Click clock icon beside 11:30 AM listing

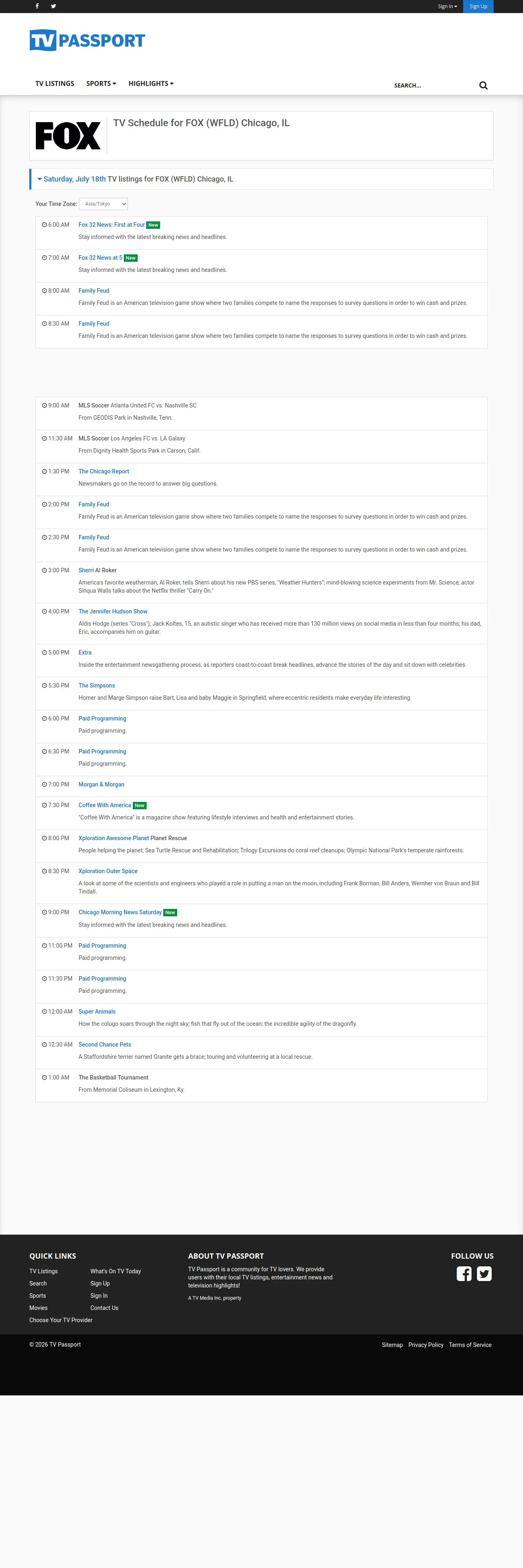click(x=44, y=438)
